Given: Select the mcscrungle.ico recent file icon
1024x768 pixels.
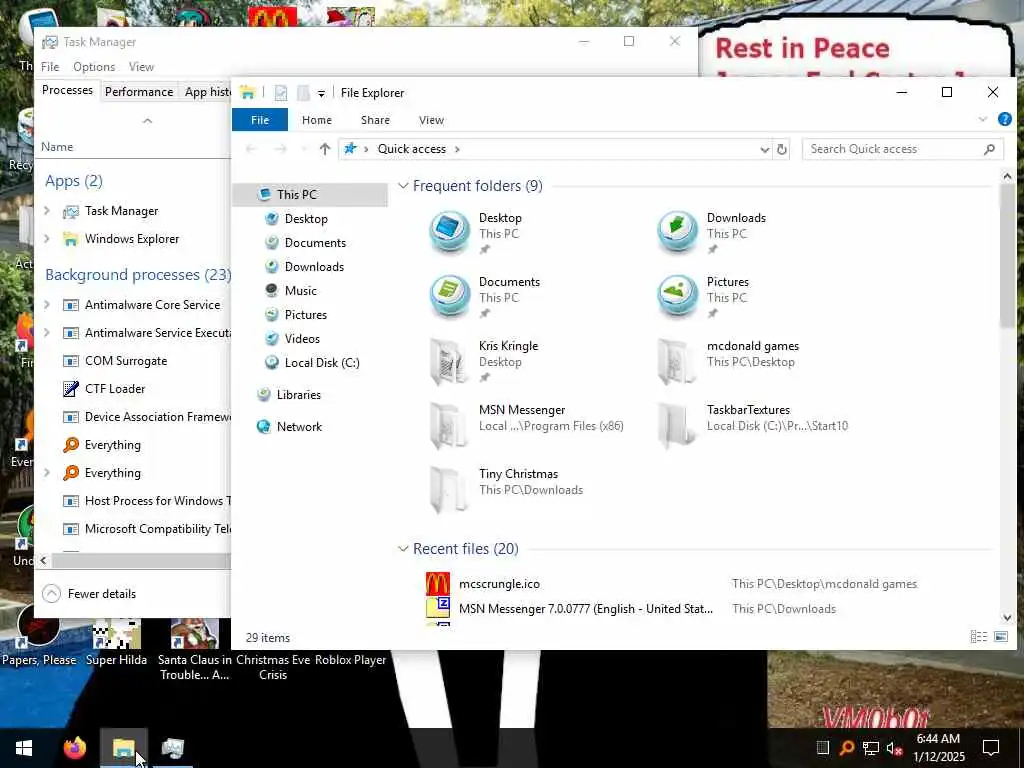Looking at the screenshot, I should coord(438,584).
